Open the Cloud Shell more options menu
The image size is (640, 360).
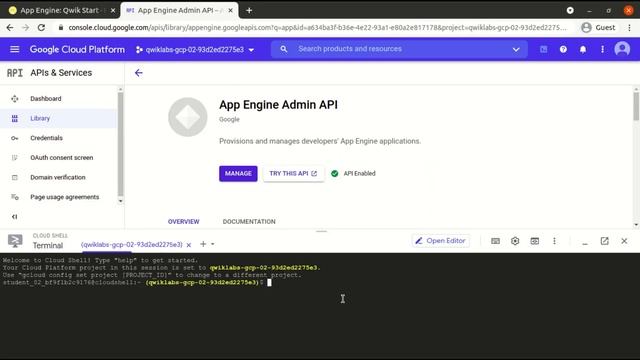click(x=554, y=241)
